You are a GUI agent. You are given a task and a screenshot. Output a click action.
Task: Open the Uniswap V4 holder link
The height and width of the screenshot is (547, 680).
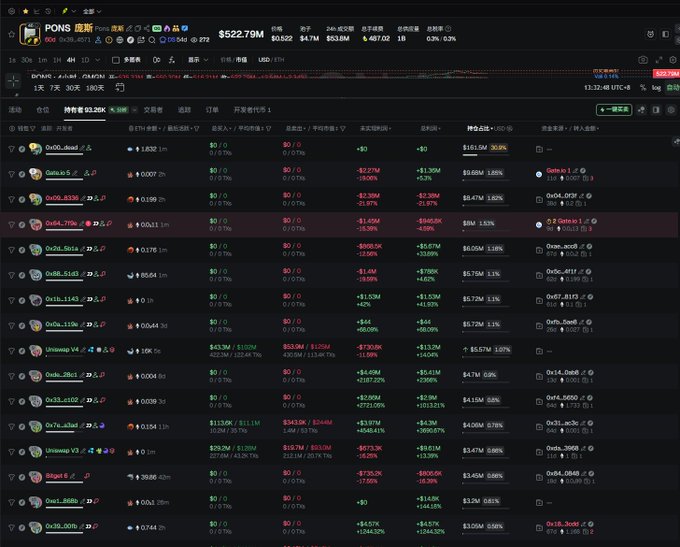[x=62, y=350]
